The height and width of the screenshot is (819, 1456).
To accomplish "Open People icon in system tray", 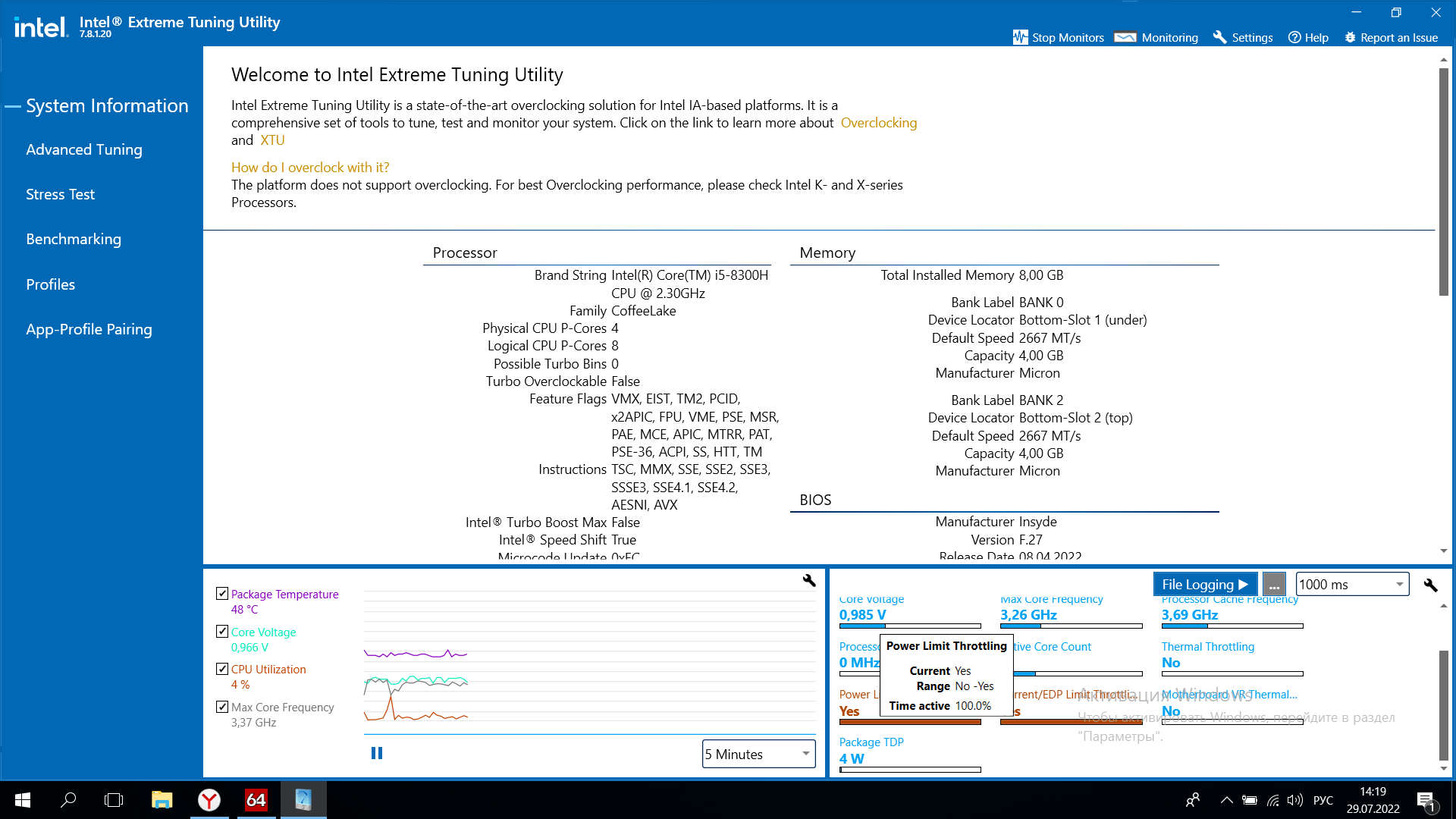I will click(1193, 800).
